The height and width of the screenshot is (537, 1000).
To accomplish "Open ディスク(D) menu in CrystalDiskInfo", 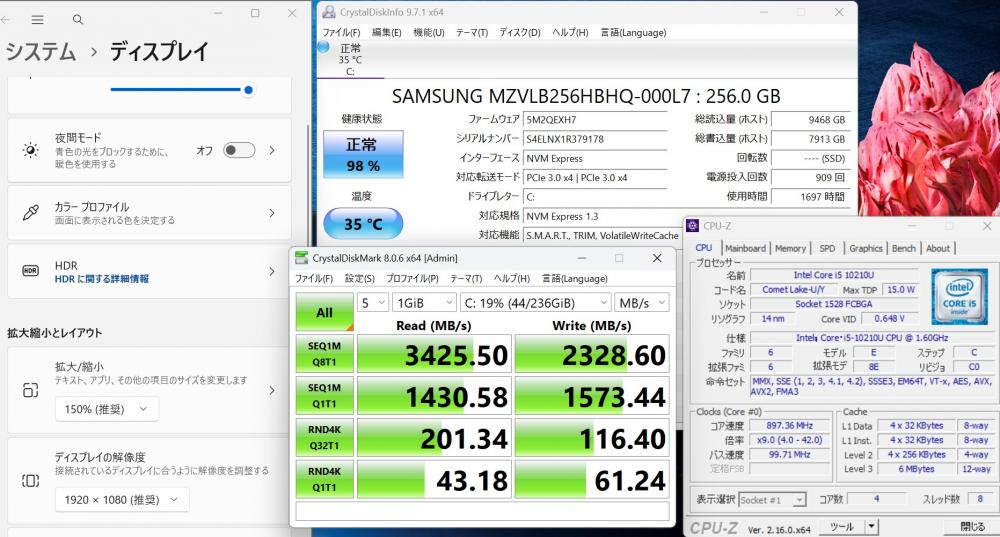I will (x=520, y=33).
